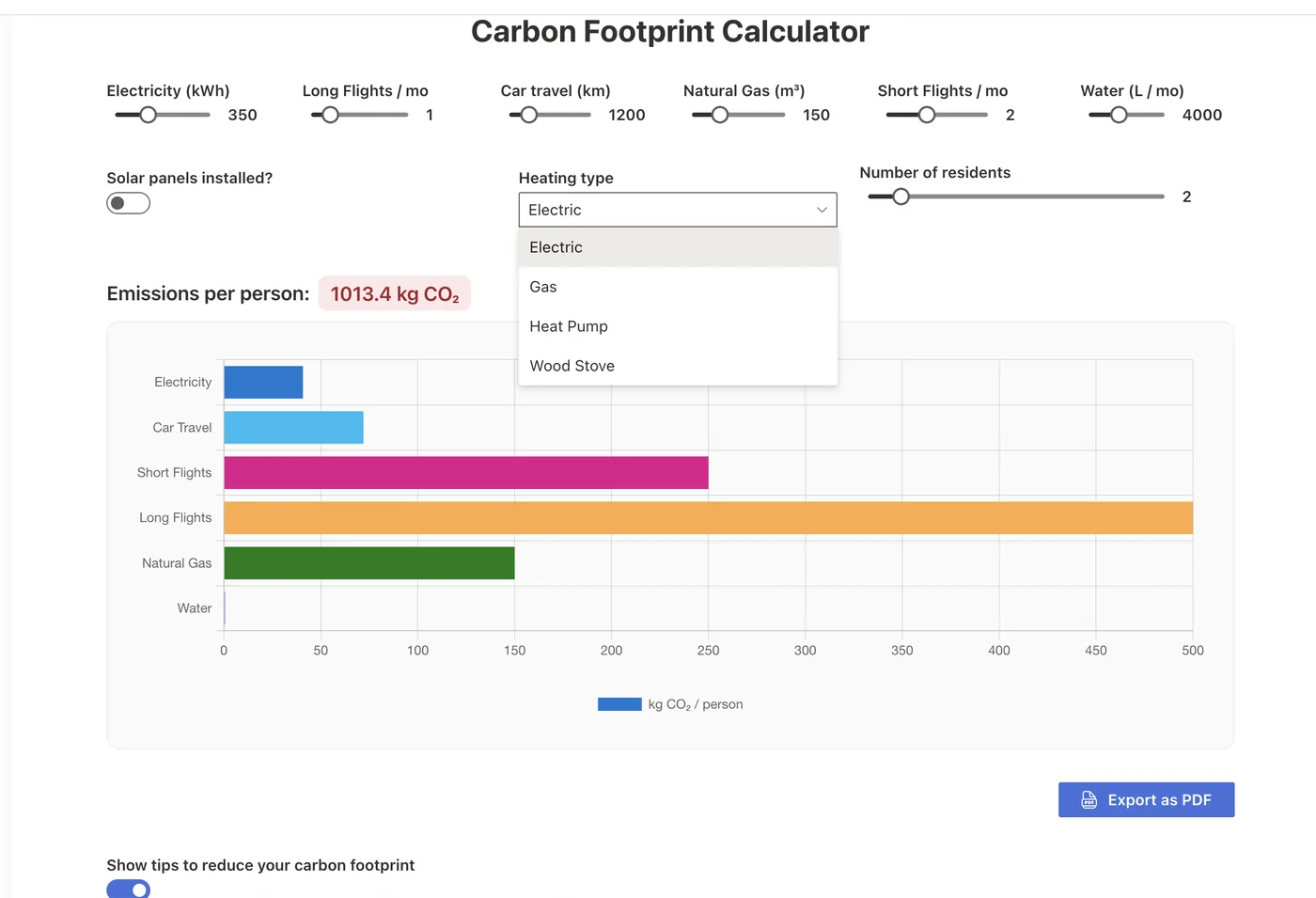Click the magenta Short Flights bar
This screenshot has height=898, width=1316.
[466, 473]
